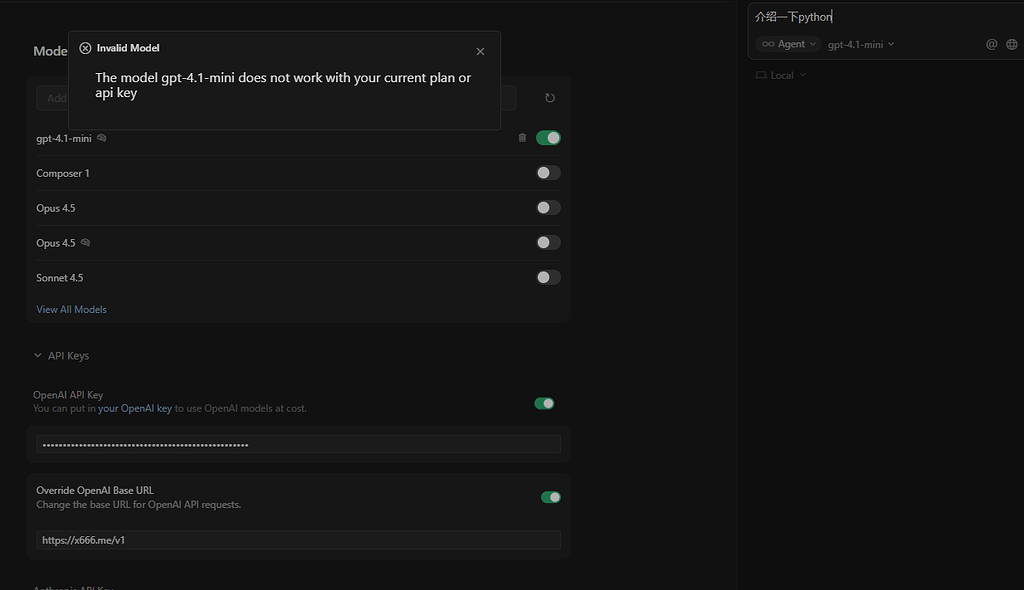
Task: Click the Invalid Model error icon
Action: tap(85, 48)
